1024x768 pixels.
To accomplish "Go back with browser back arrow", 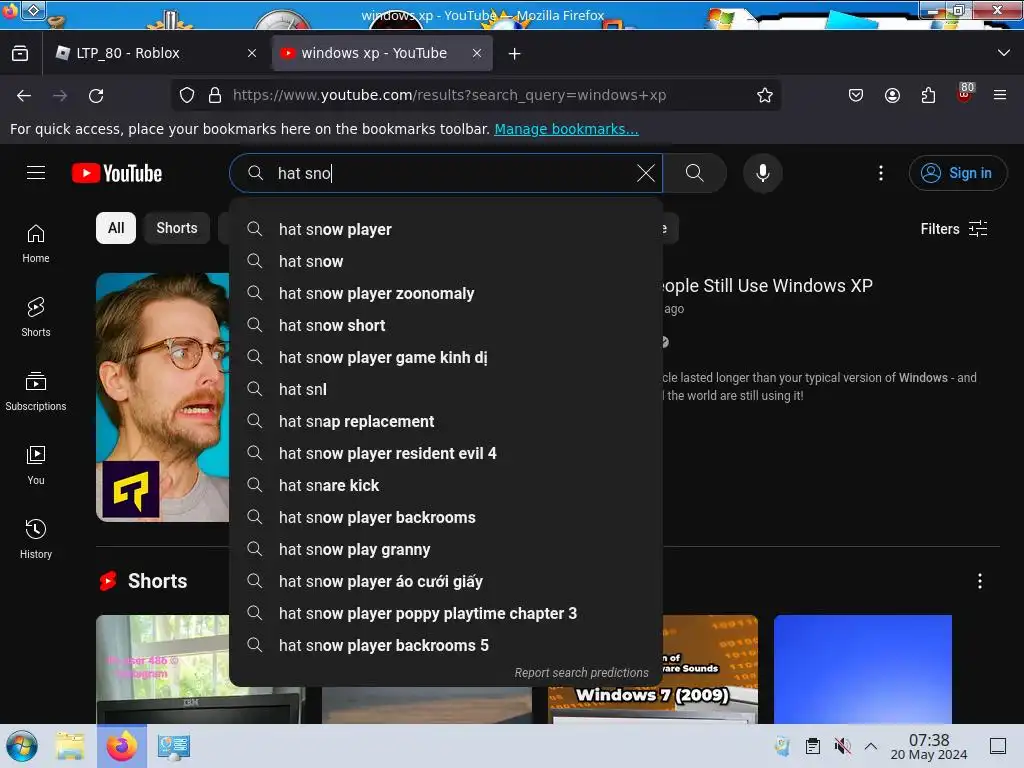I will [x=24, y=95].
